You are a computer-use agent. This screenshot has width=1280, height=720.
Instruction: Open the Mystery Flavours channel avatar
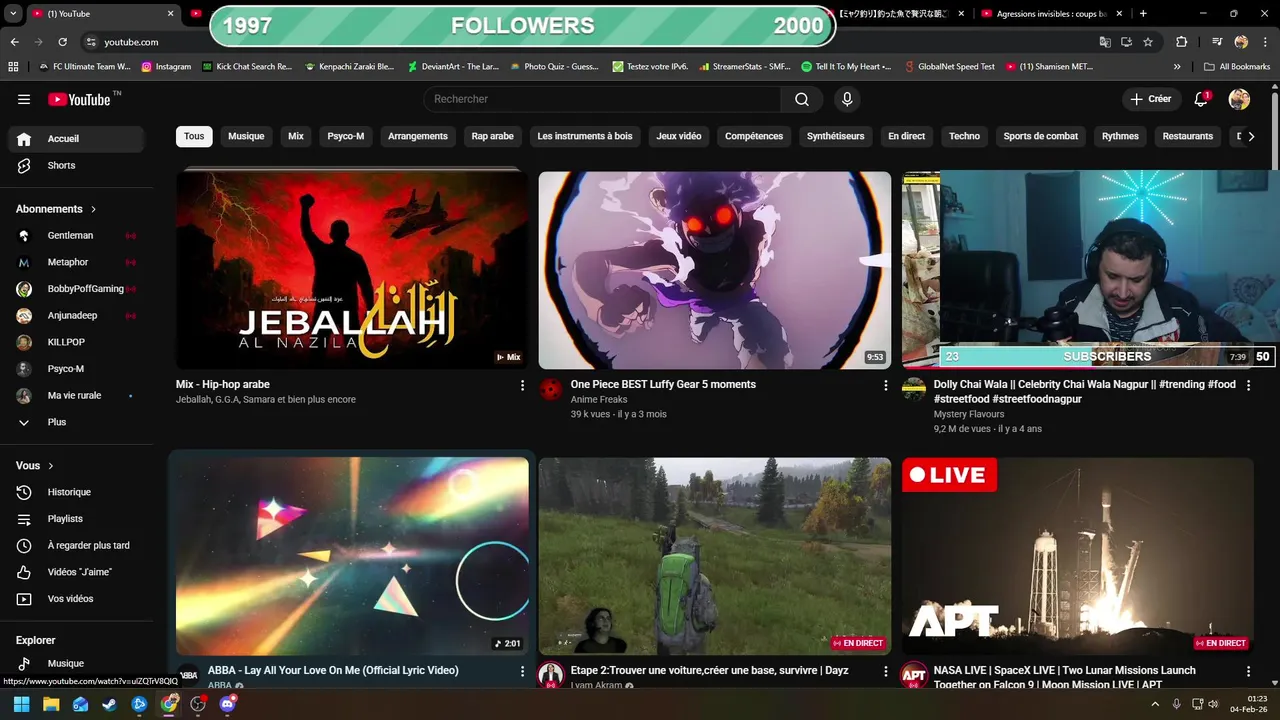point(914,389)
